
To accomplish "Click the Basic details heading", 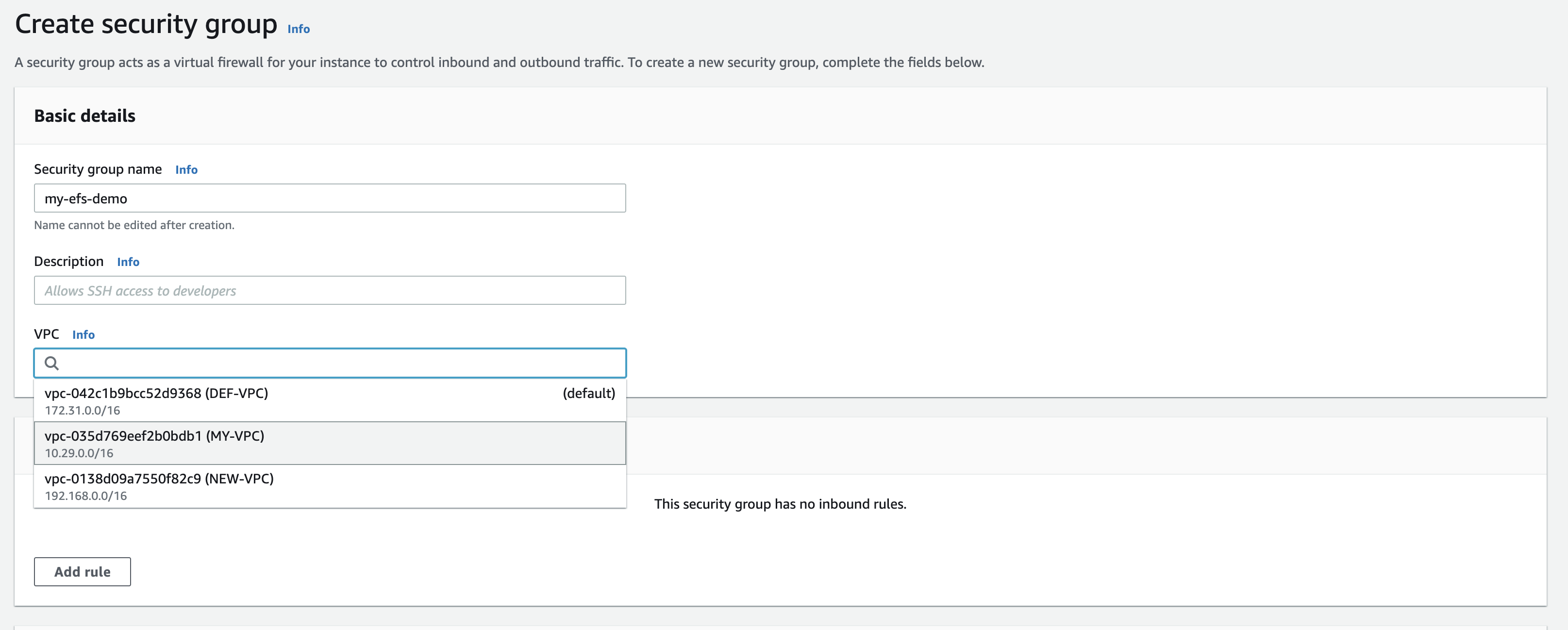I will pyautogui.click(x=84, y=116).
